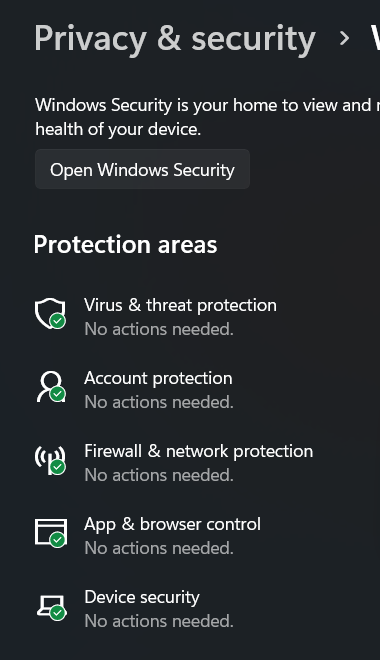This screenshot has width=380, height=660.
Task: Select 'No actions needed' under Device security
Action: 159,621
